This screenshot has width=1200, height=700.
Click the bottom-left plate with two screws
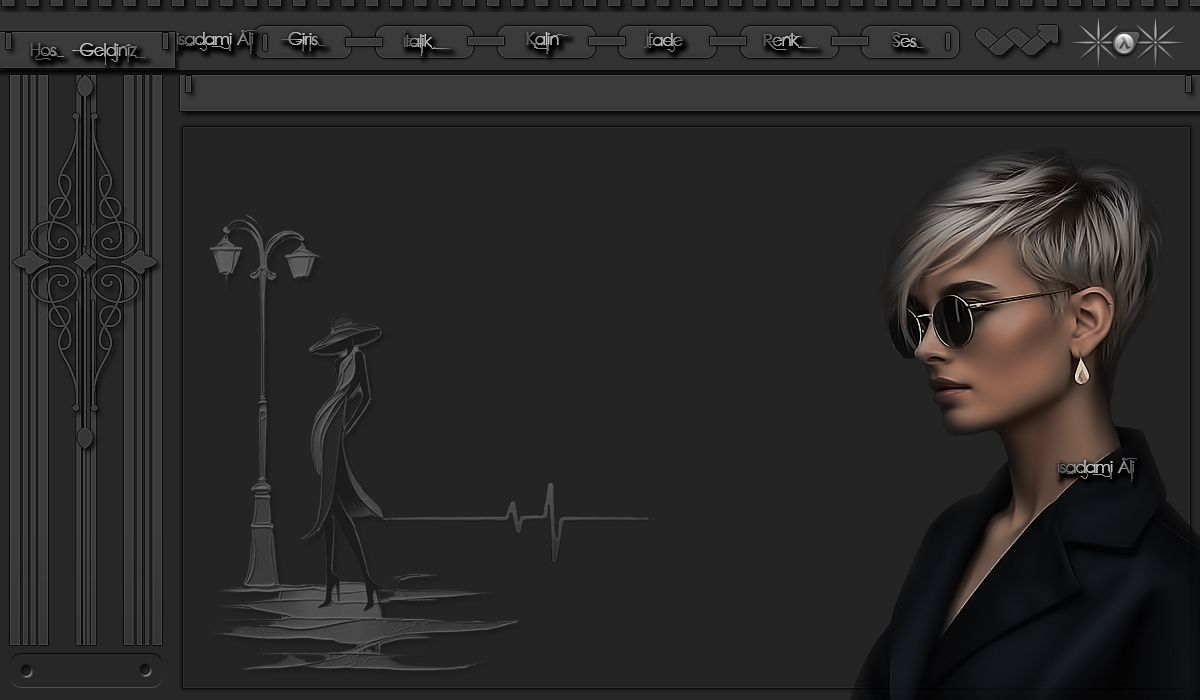pos(85,670)
